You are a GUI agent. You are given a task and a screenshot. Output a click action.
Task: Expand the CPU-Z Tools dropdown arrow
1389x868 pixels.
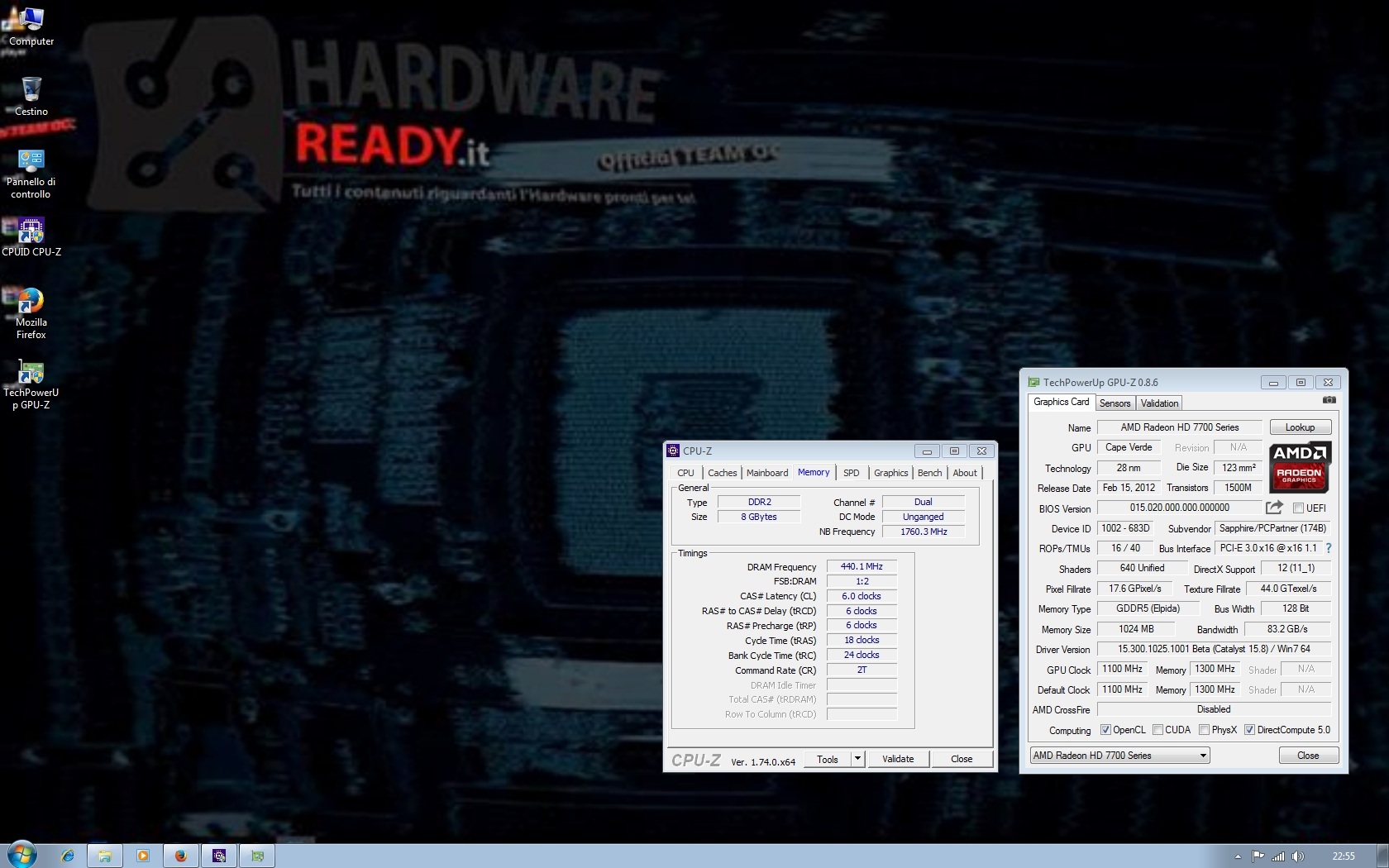(x=858, y=759)
